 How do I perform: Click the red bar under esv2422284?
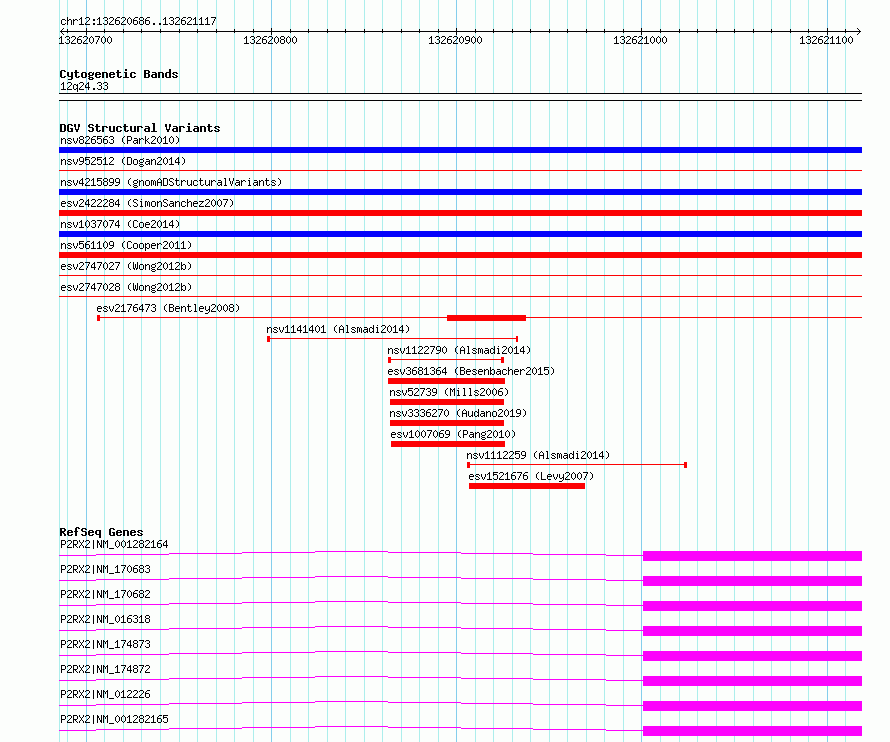click(460, 213)
